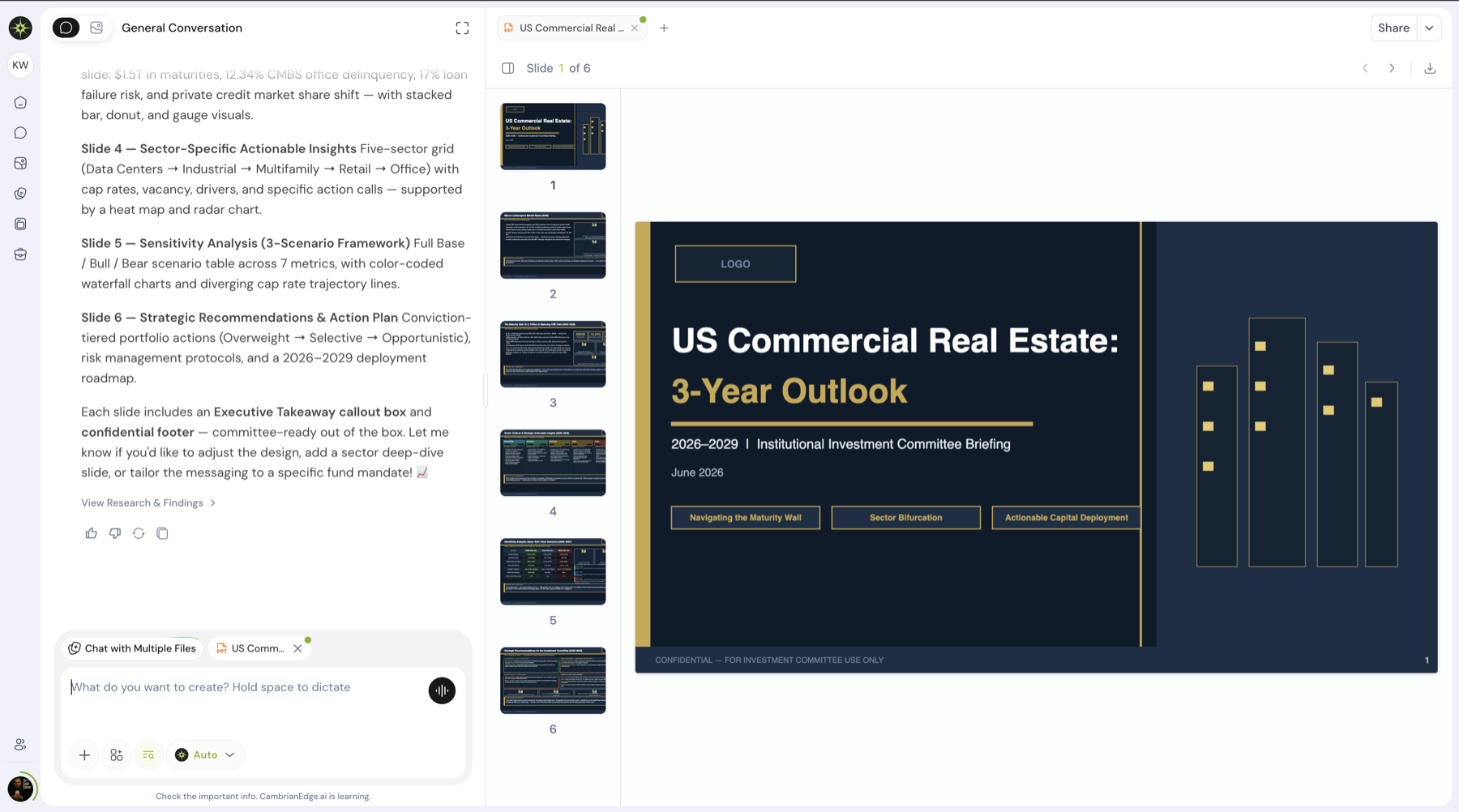Expand the Share options chevron
Screen dimensions: 1459x812
pyautogui.click(x=1430, y=28)
